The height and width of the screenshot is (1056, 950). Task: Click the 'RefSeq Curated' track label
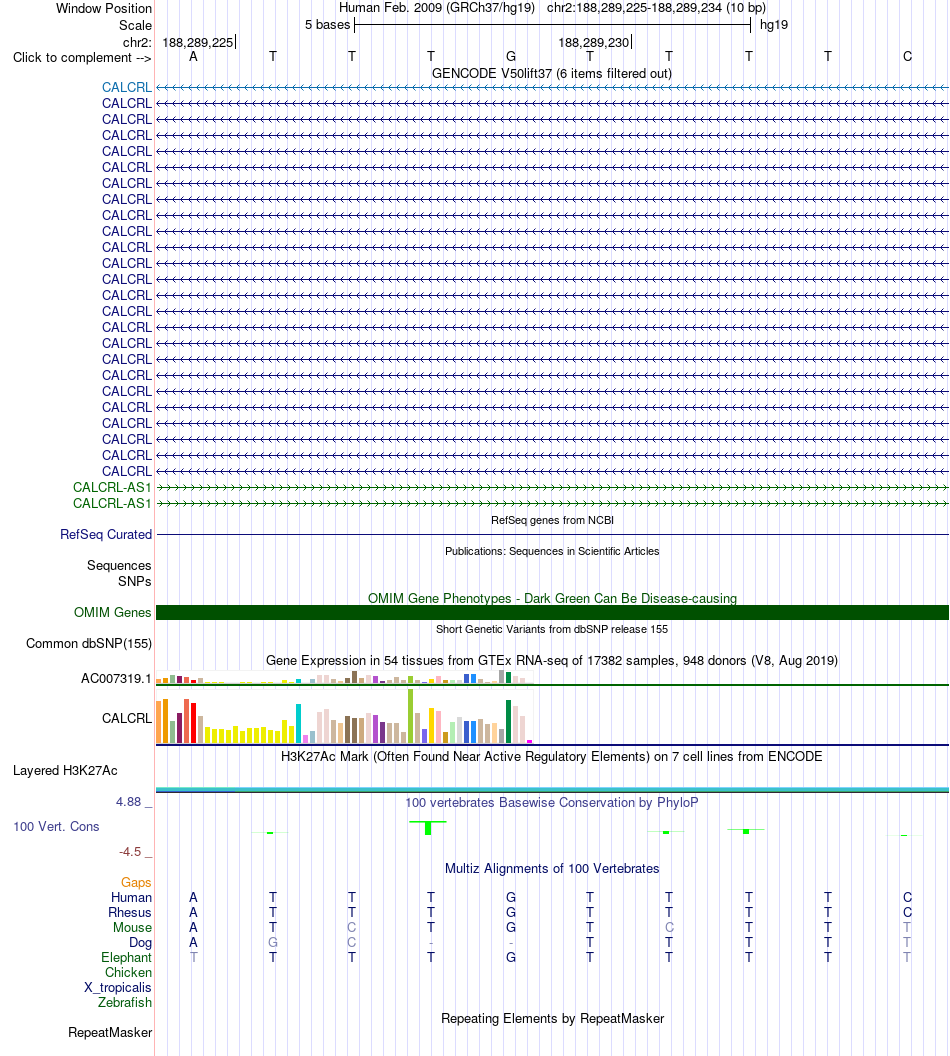pos(106,535)
